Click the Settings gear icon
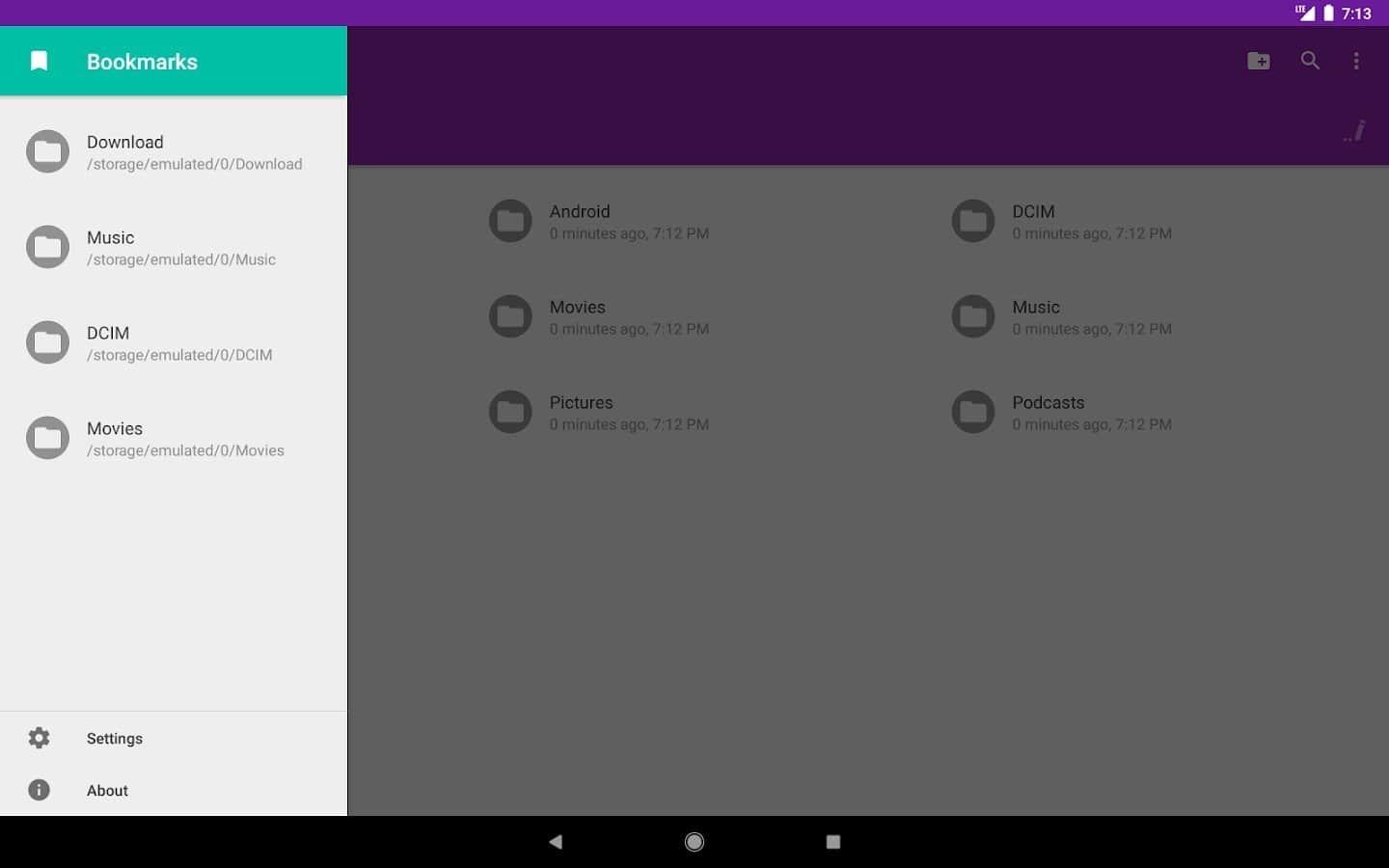The image size is (1389, 868). click(x=39, y=739)
